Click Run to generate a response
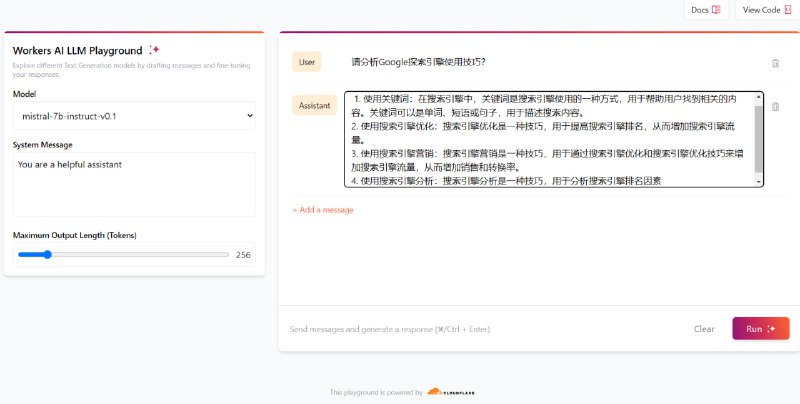Viewport: 800px width, 404px height. (x=760, y=328)
